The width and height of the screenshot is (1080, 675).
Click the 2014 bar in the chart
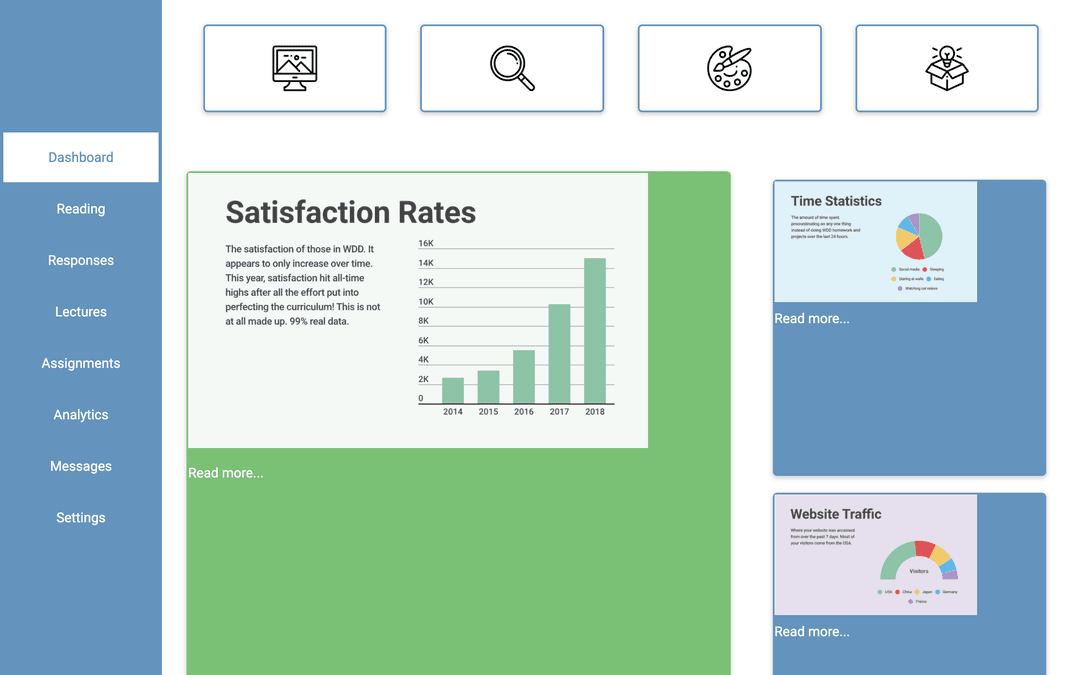(x=453, y=391)
